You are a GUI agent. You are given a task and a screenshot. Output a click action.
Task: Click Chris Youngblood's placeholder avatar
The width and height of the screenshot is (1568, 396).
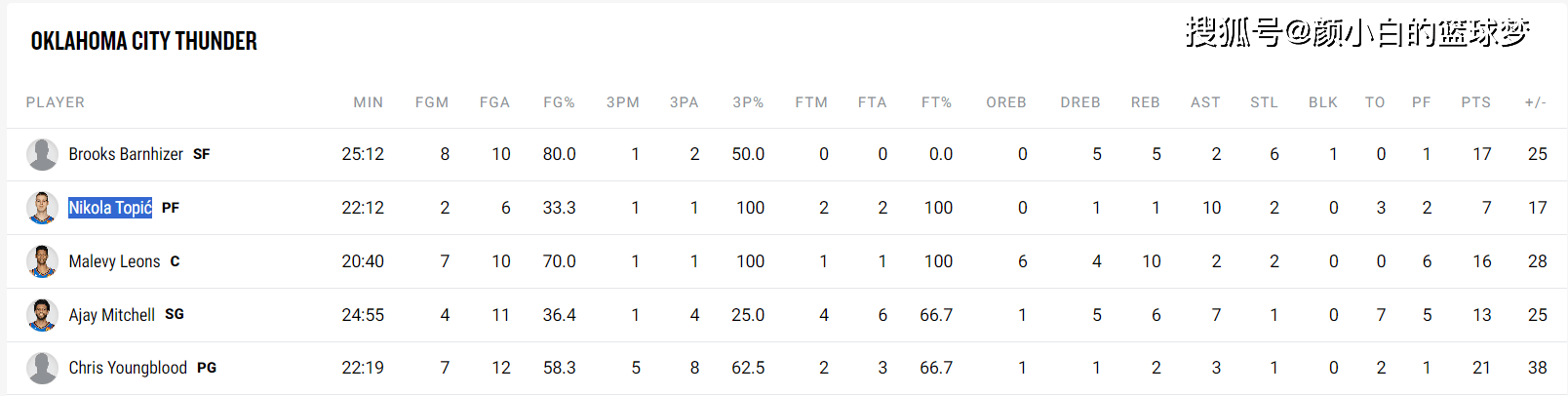click(42, 368)
